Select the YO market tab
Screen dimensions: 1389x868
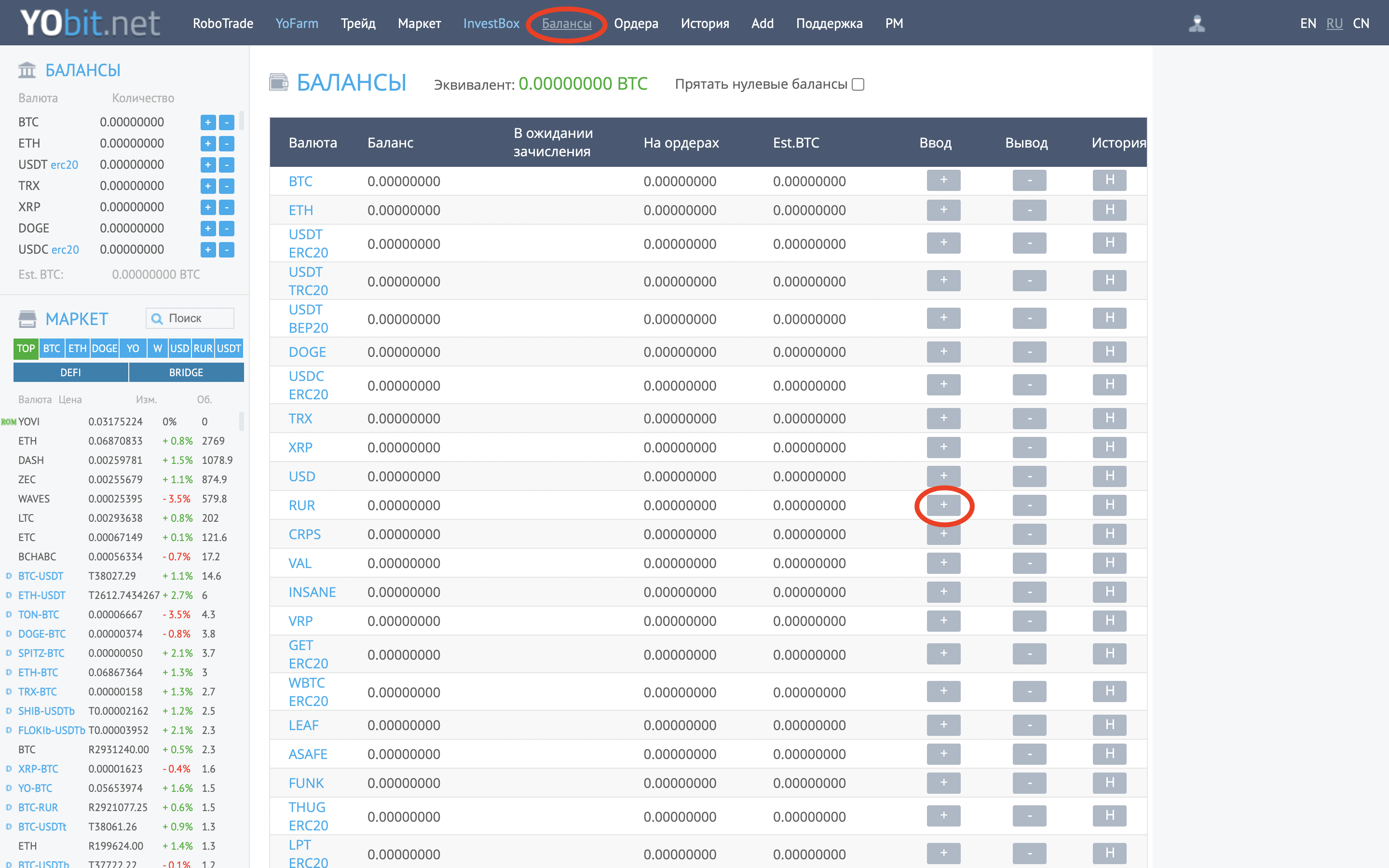pos(133,349)
